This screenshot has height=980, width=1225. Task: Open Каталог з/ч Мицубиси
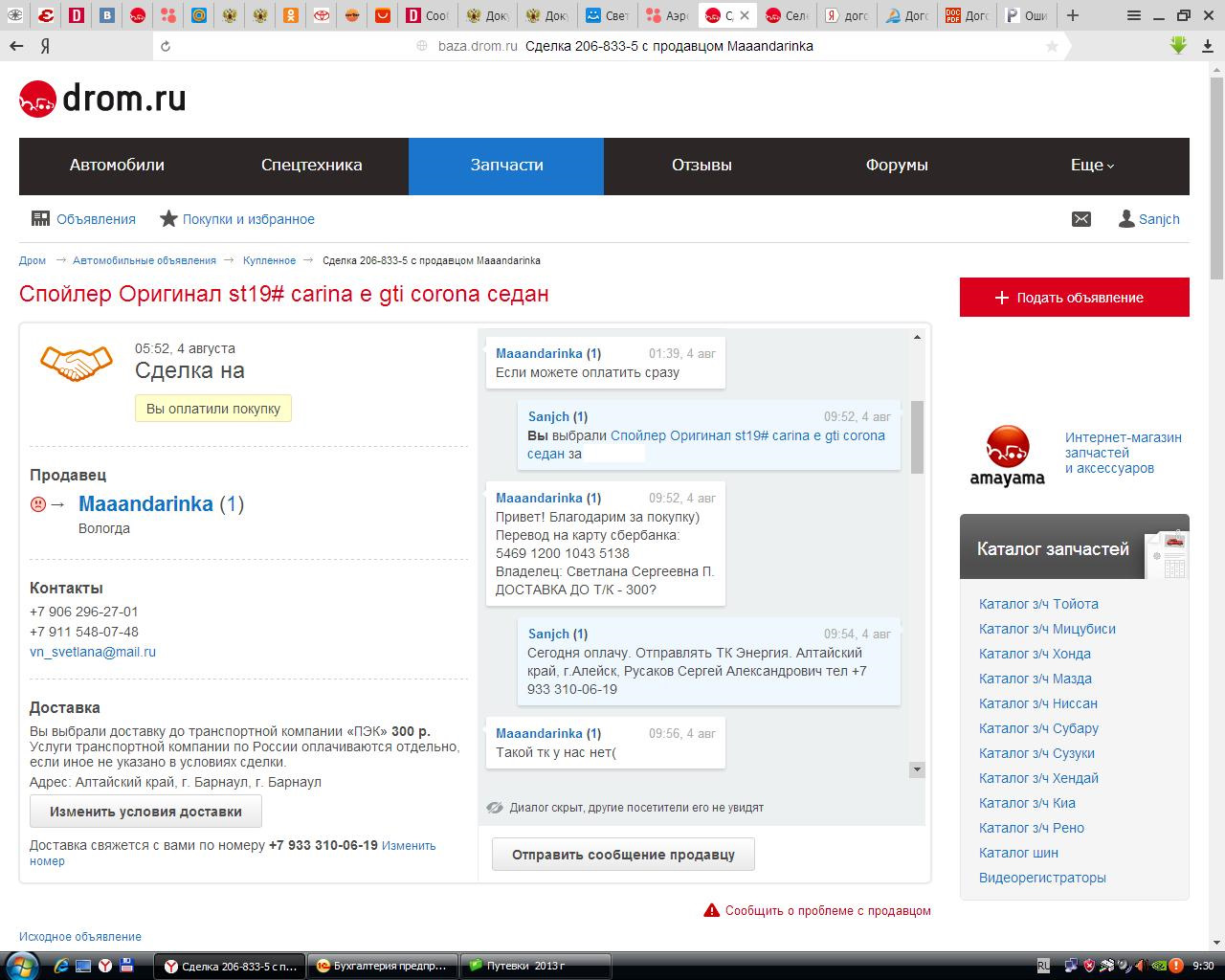coord(1047,629)
